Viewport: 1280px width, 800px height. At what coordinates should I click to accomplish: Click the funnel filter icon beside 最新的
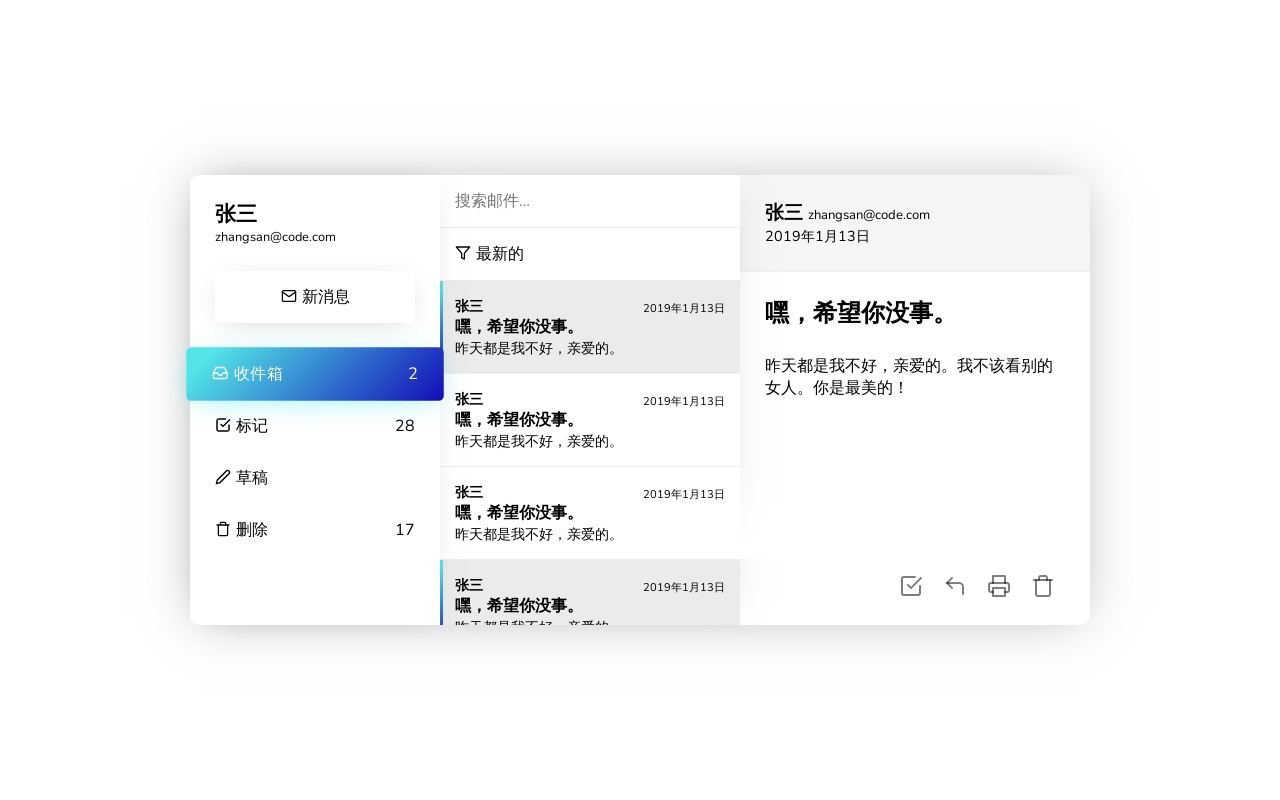463,253
